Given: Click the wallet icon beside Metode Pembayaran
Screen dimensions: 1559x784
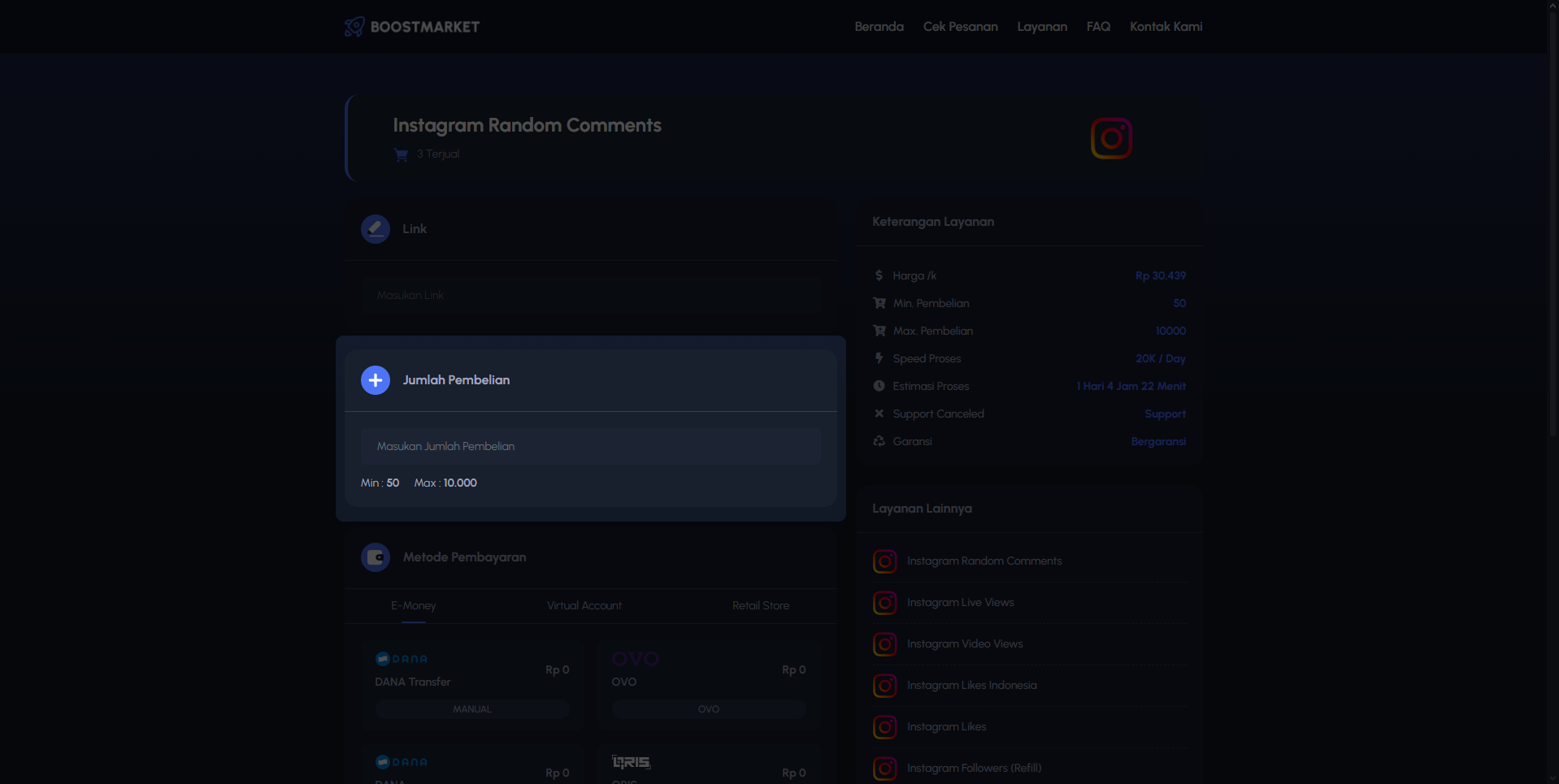Looking at the screenshot, I should (376, 557).
